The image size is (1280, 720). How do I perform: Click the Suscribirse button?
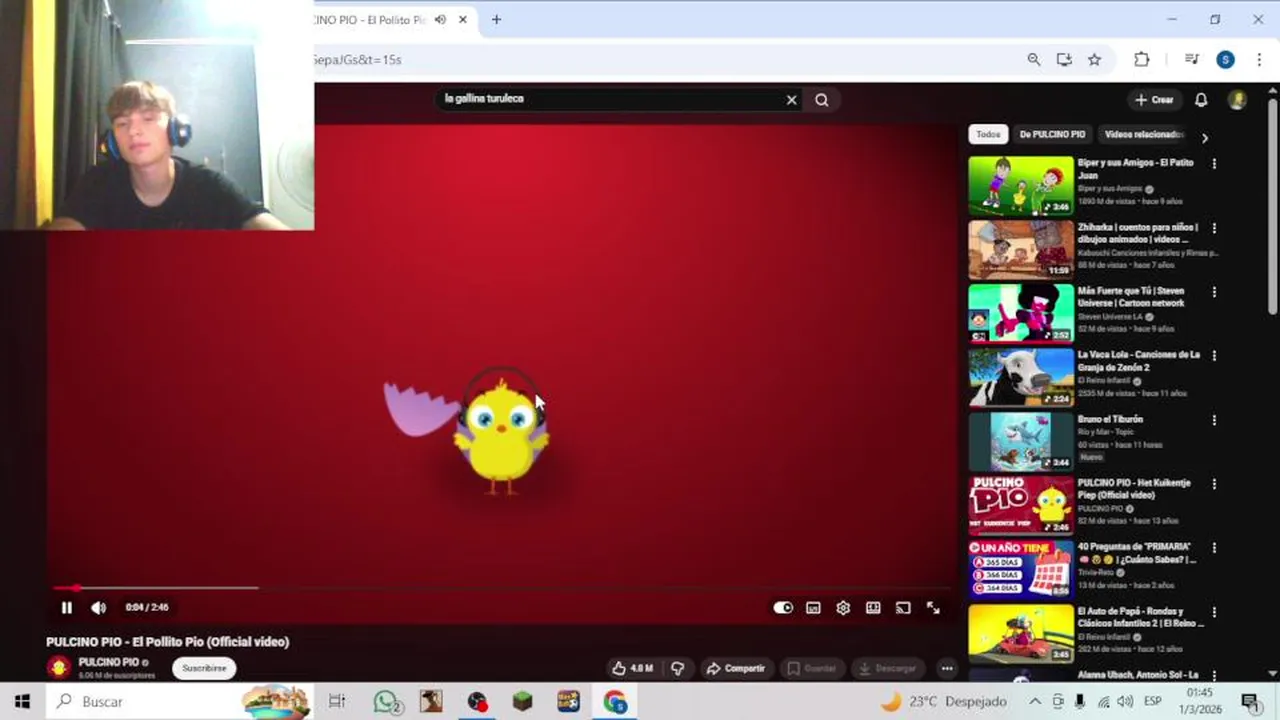click(x=205, y=668)
